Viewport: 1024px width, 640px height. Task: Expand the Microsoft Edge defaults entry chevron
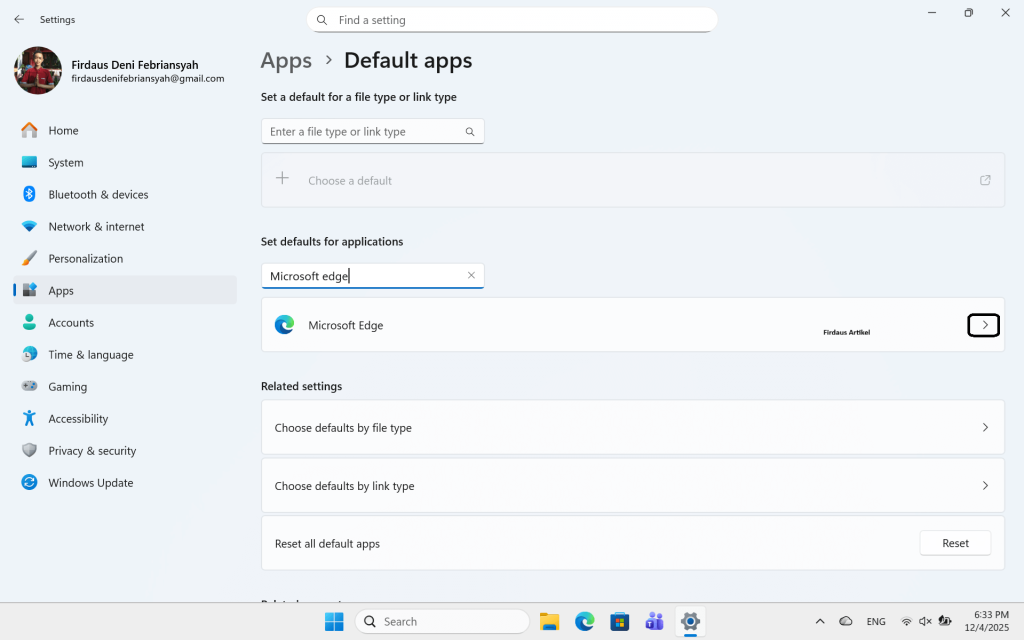[x=984, y=325]
